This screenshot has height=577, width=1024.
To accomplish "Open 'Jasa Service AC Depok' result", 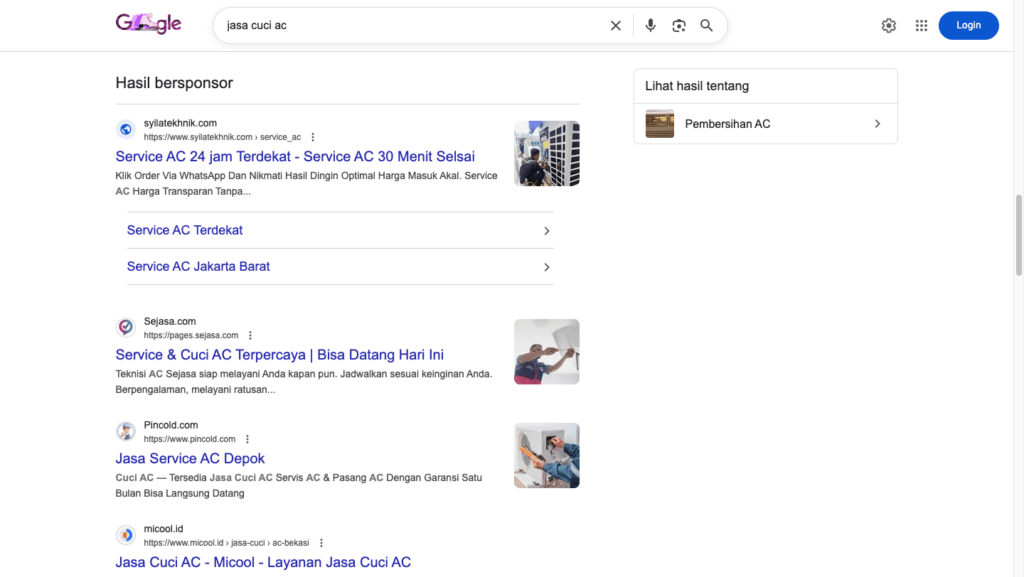I will tap(190, 458).
